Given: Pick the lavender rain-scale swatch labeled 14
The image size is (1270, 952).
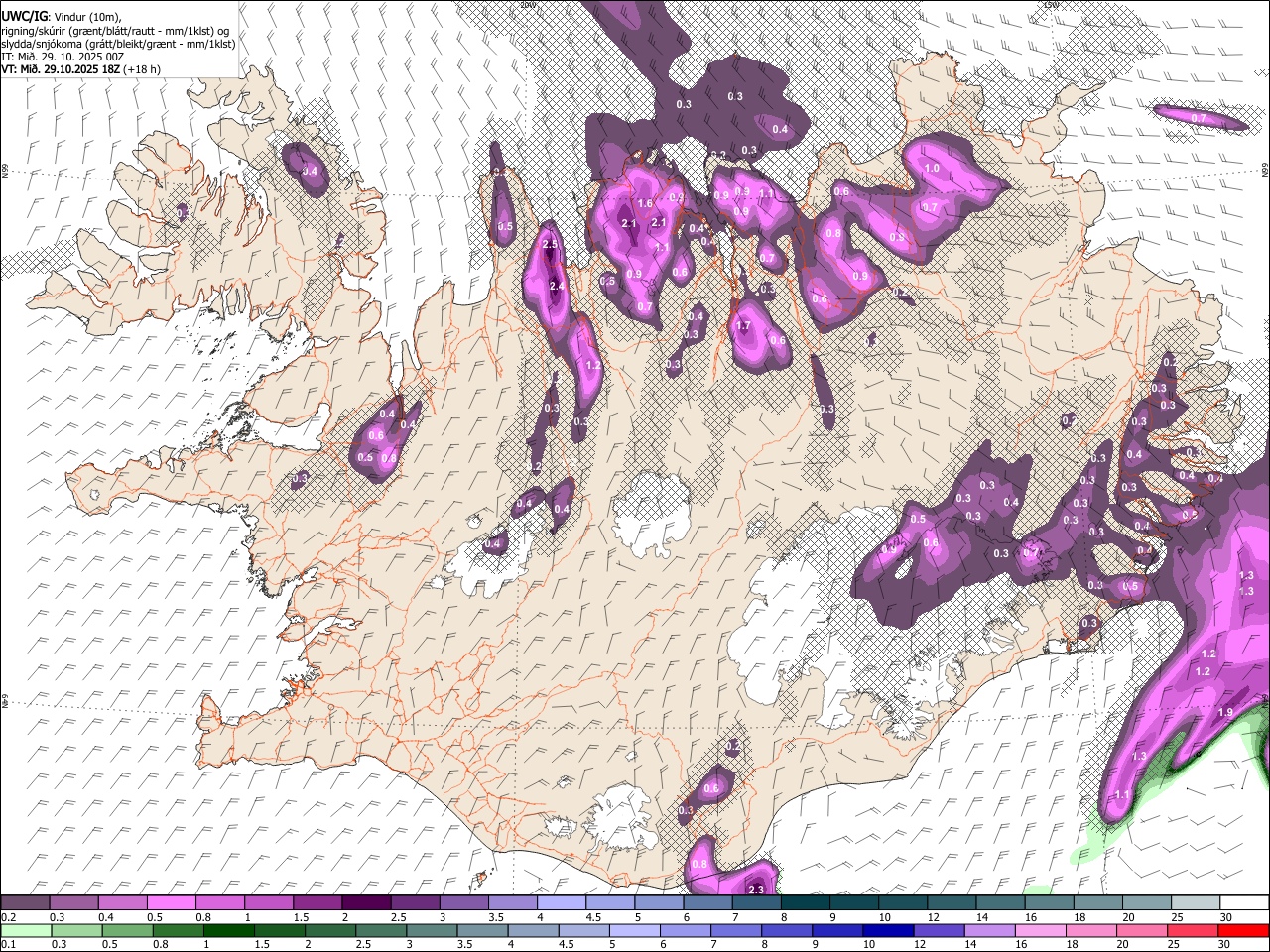Looking at the screenshot, I should coord(989,930).
